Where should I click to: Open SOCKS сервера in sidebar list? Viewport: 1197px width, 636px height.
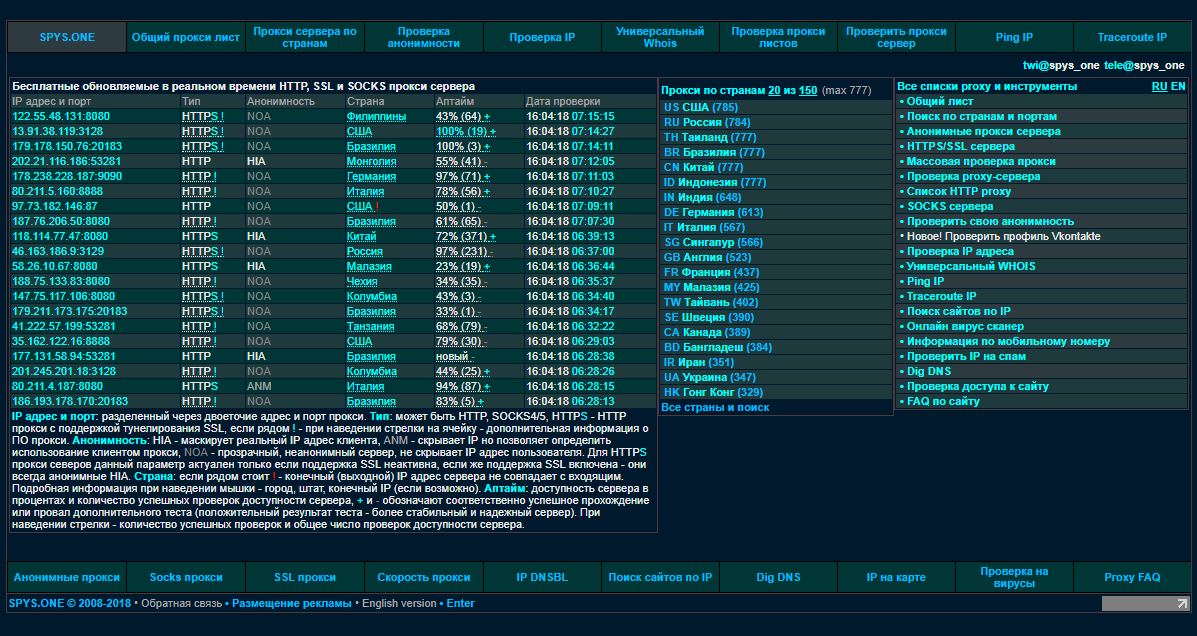pyautogui.click(x=950, y=207)
